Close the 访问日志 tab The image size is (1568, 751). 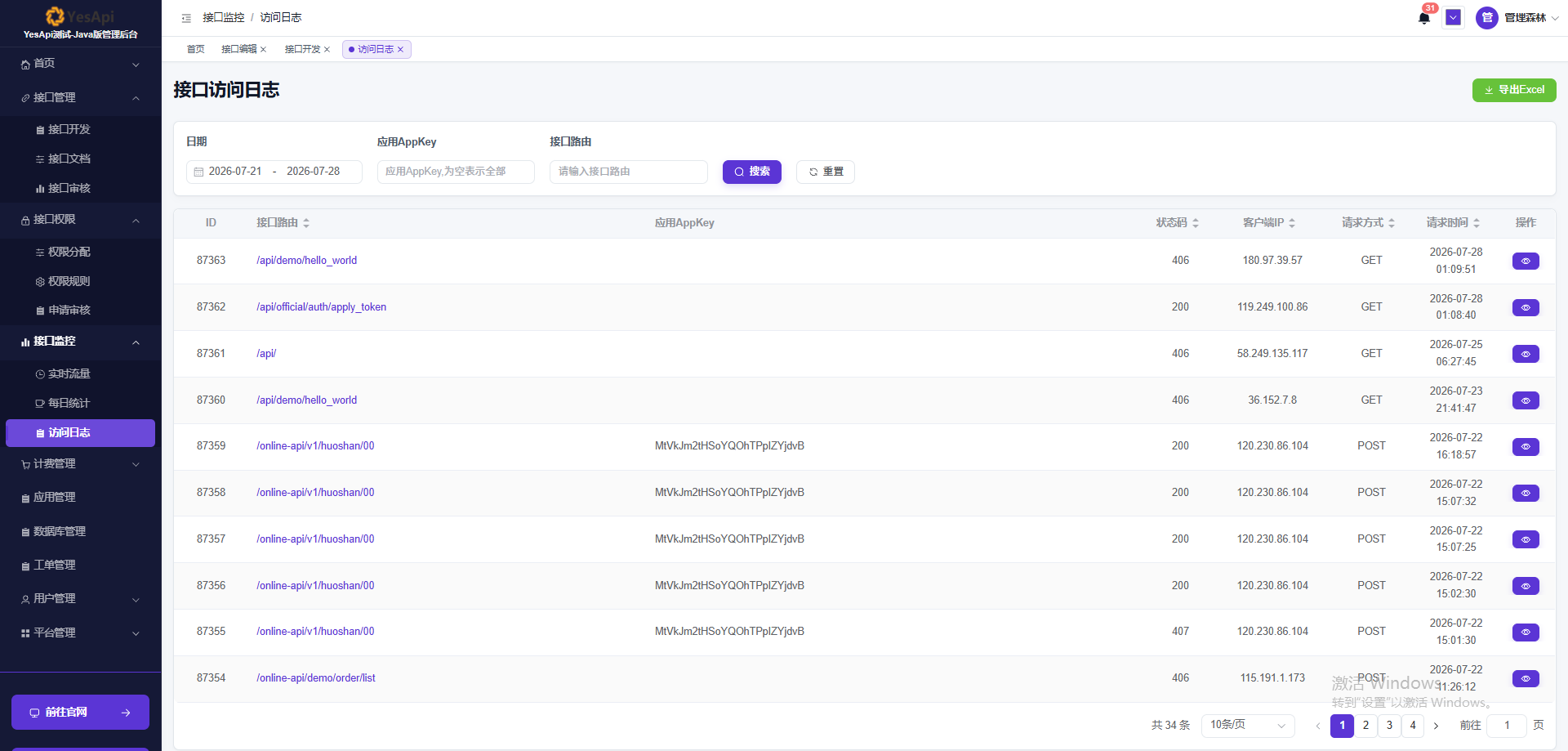click(400, 50)
